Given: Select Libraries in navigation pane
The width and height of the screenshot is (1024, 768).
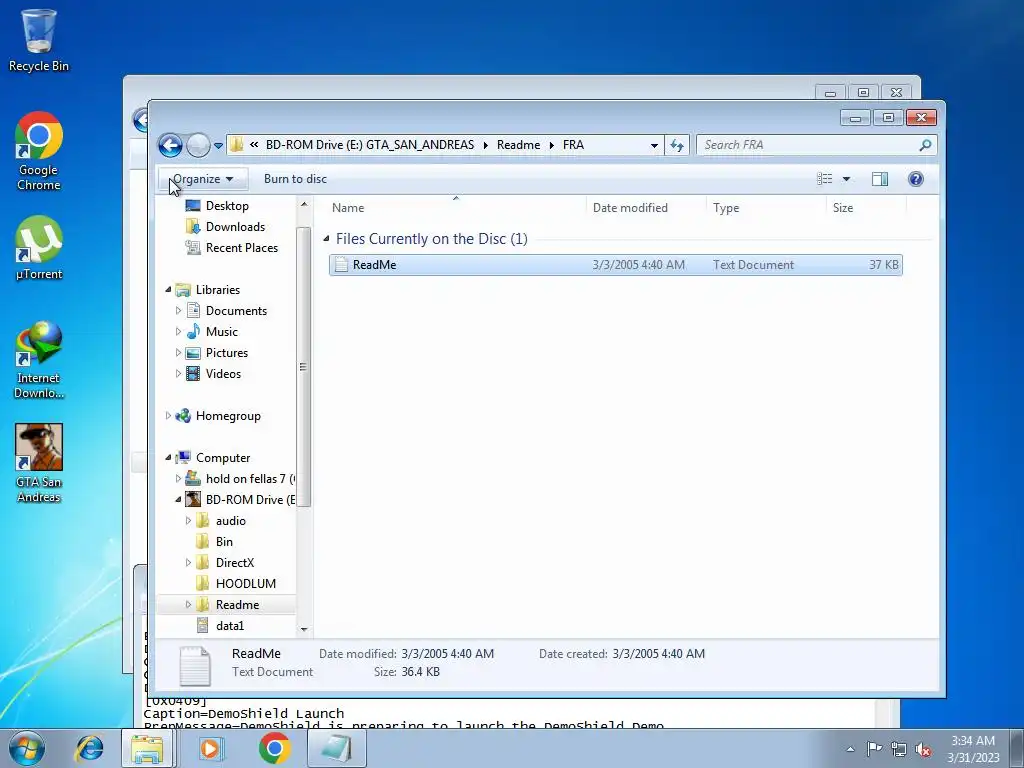Looking at the screenshot, I should [217, 289].
